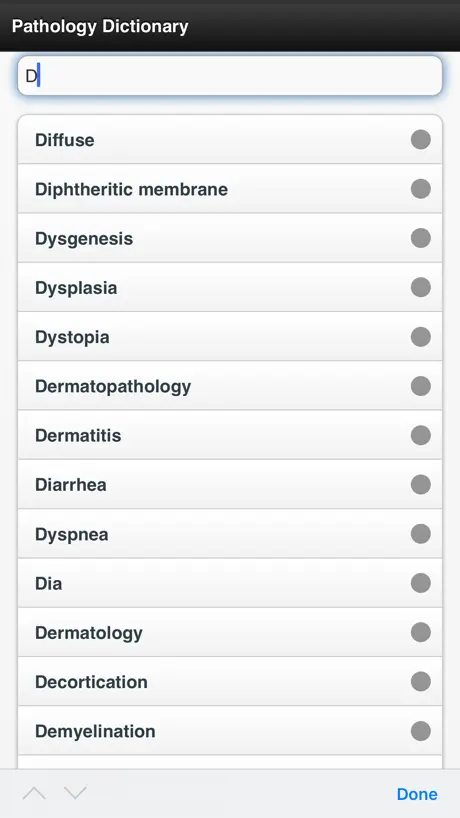Tap the gray circle next to Diarrhea

[x=420, y=485]
